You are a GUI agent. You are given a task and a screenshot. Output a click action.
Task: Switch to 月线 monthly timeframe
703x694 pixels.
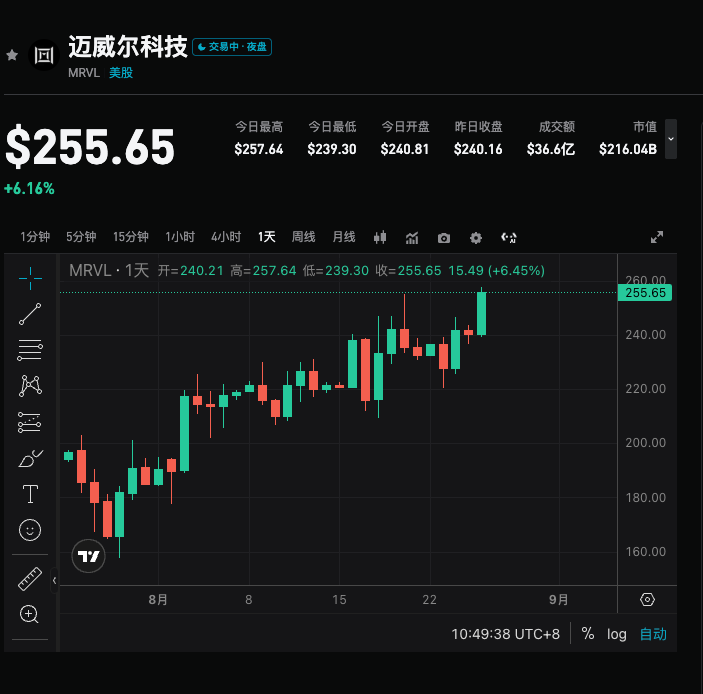(344, 237)
